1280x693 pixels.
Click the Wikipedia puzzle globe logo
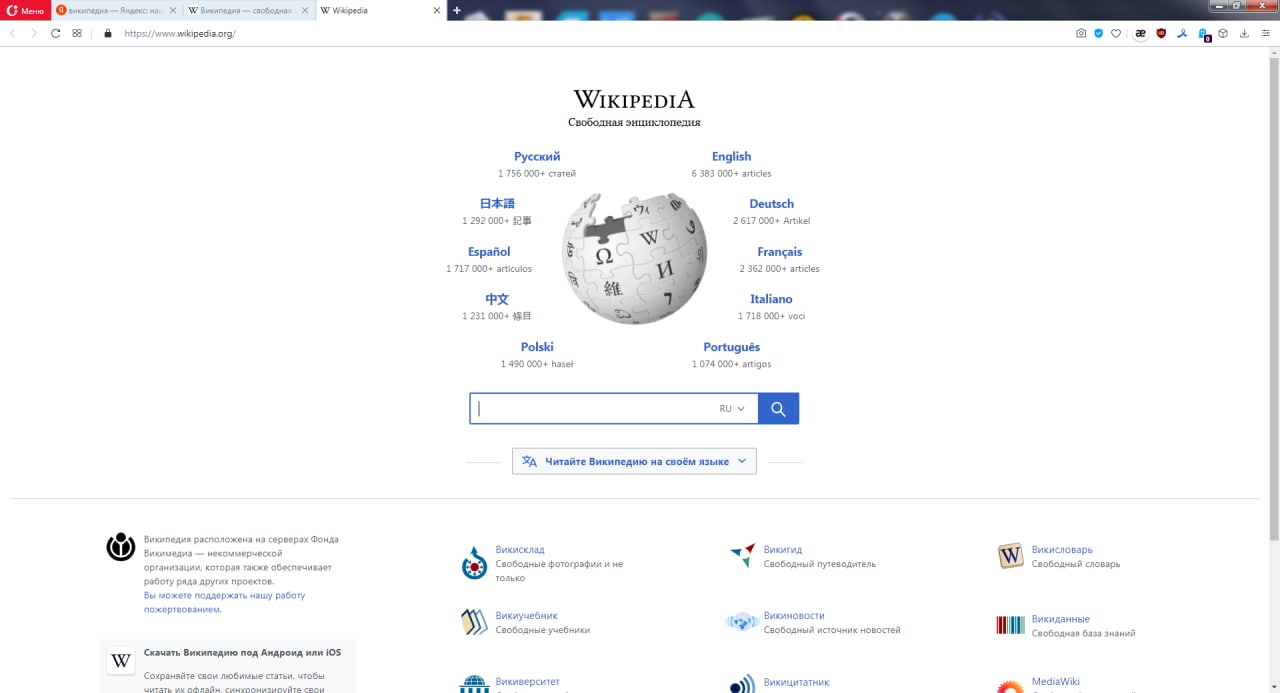point(634,259)
